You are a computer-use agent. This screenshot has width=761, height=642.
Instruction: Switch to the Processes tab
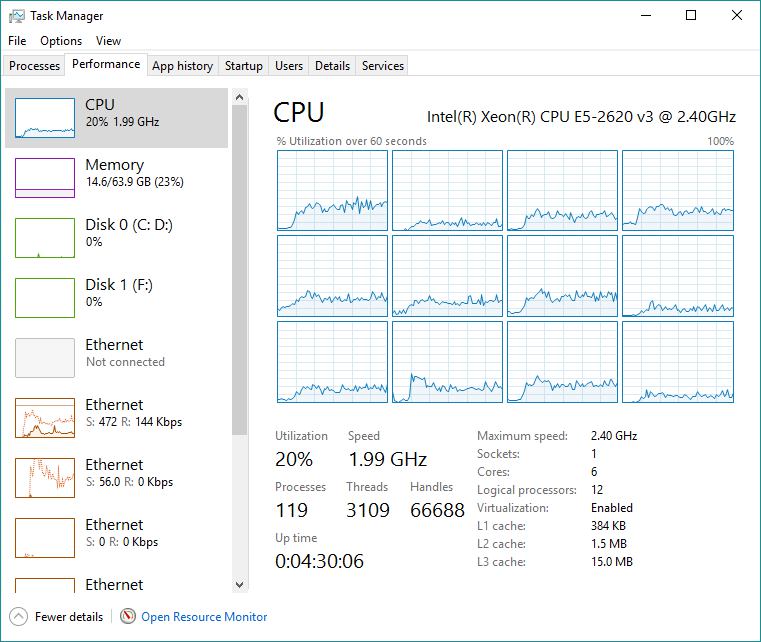(35, 66)
